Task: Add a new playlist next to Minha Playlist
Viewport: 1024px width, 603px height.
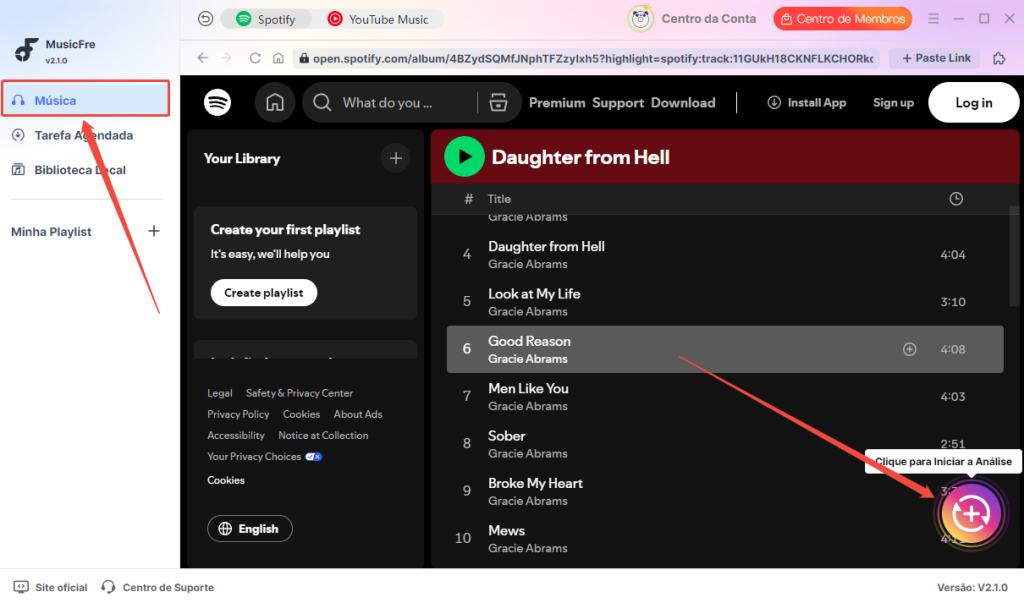Action: 153,231
